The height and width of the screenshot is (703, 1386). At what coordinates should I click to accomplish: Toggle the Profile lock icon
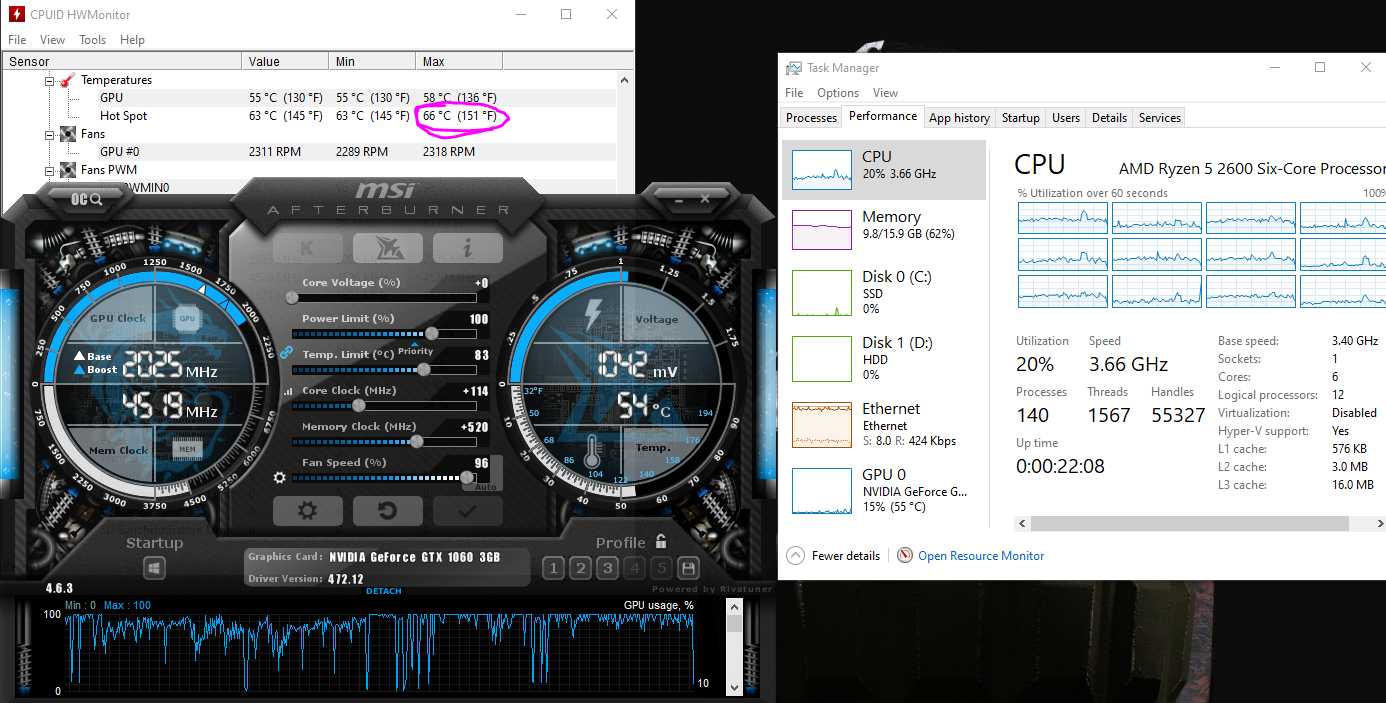(661, 542)
